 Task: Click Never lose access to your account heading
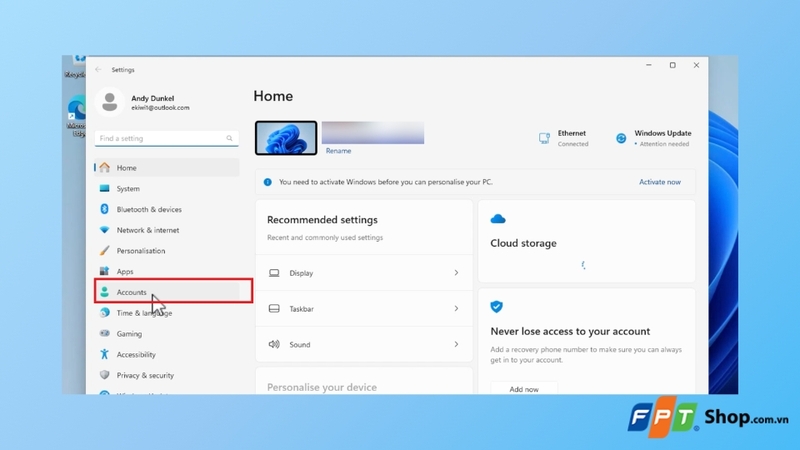tap(570, 332)
